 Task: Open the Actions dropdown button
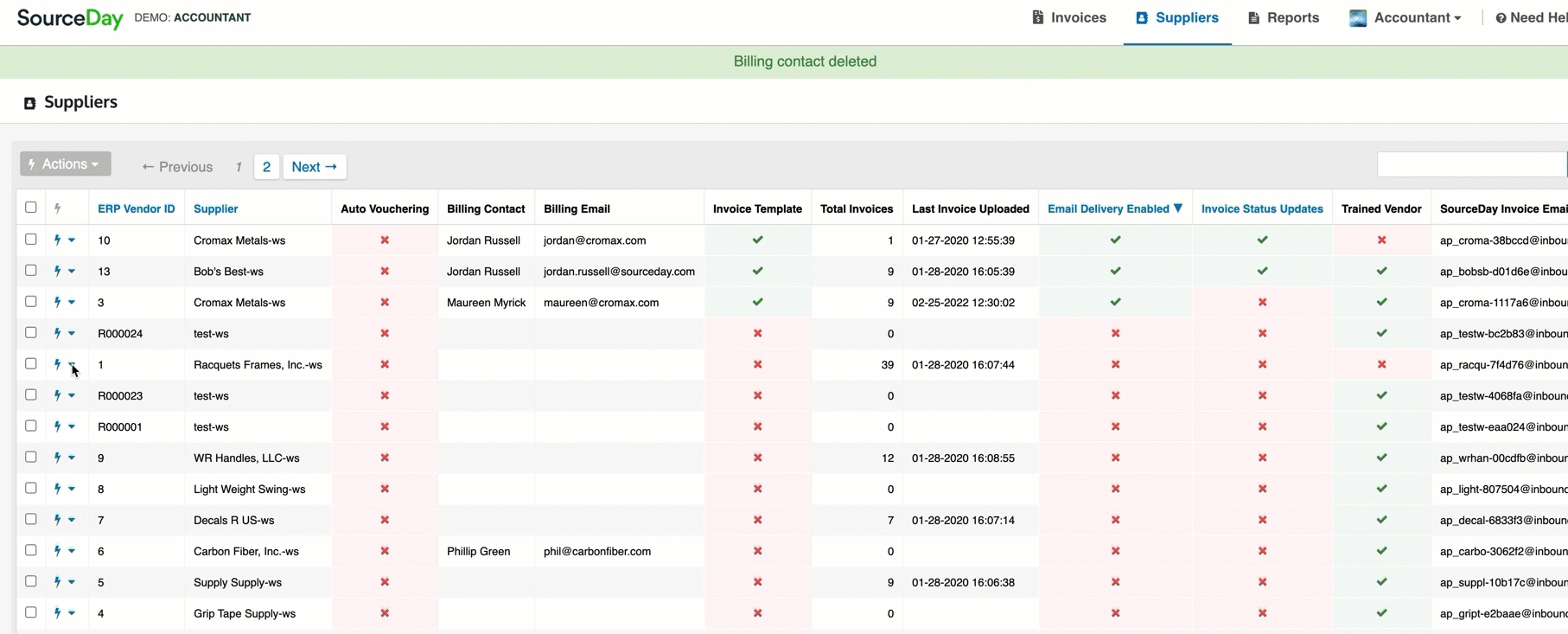point(66,164)
